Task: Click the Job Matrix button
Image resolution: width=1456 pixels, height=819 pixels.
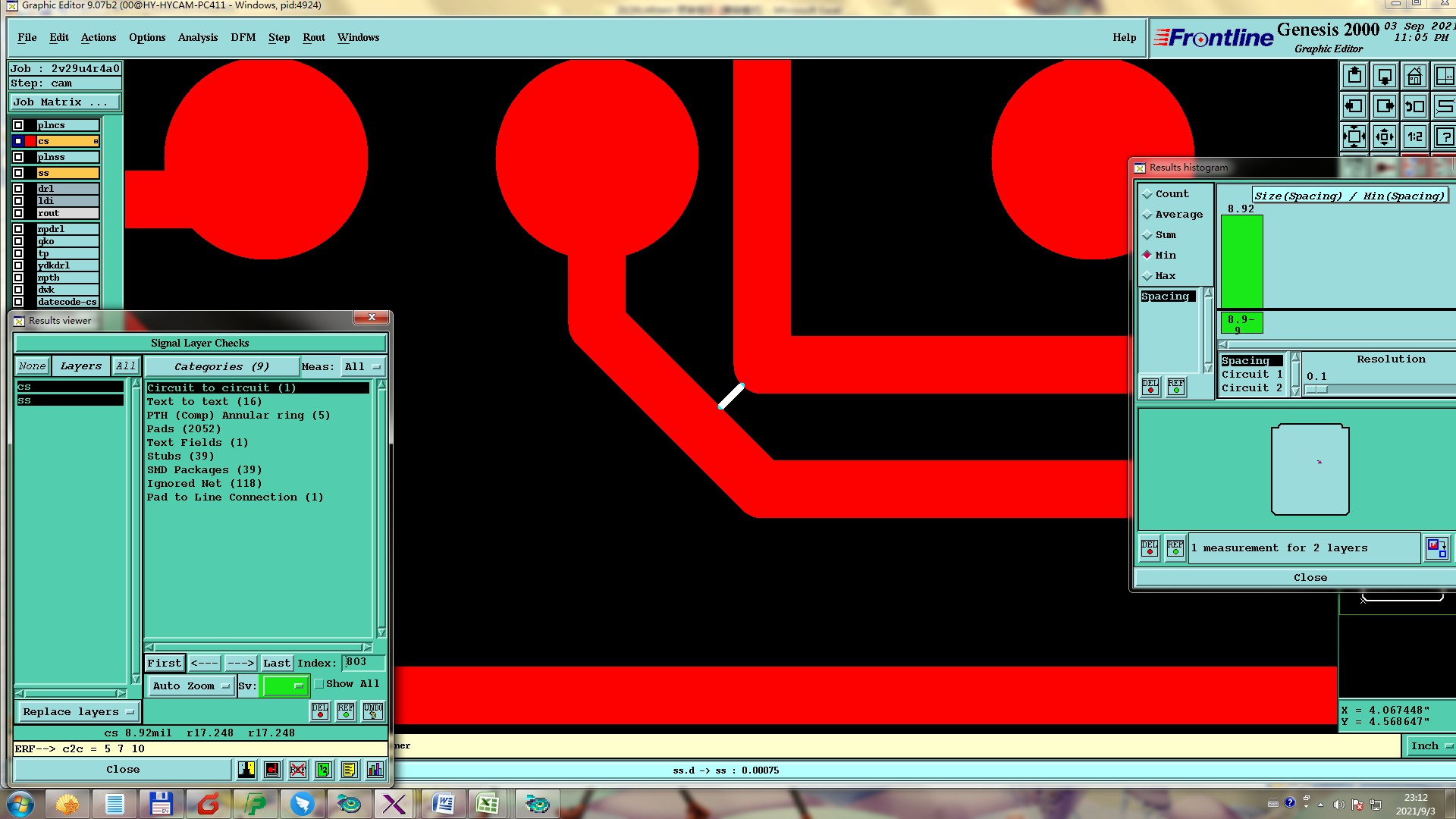Action: [x=64, y=102]
